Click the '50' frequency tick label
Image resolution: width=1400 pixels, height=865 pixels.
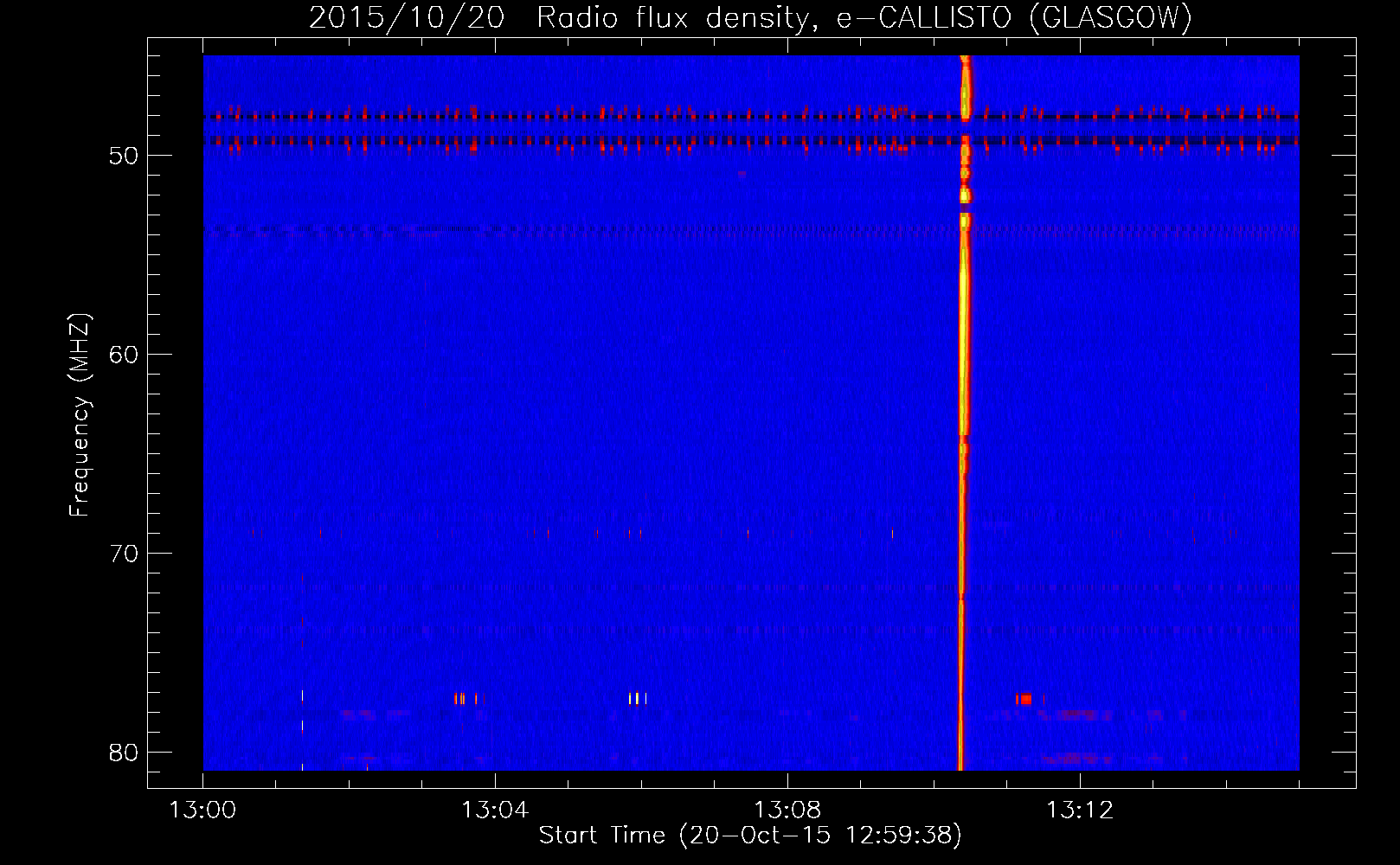[124, 156]
